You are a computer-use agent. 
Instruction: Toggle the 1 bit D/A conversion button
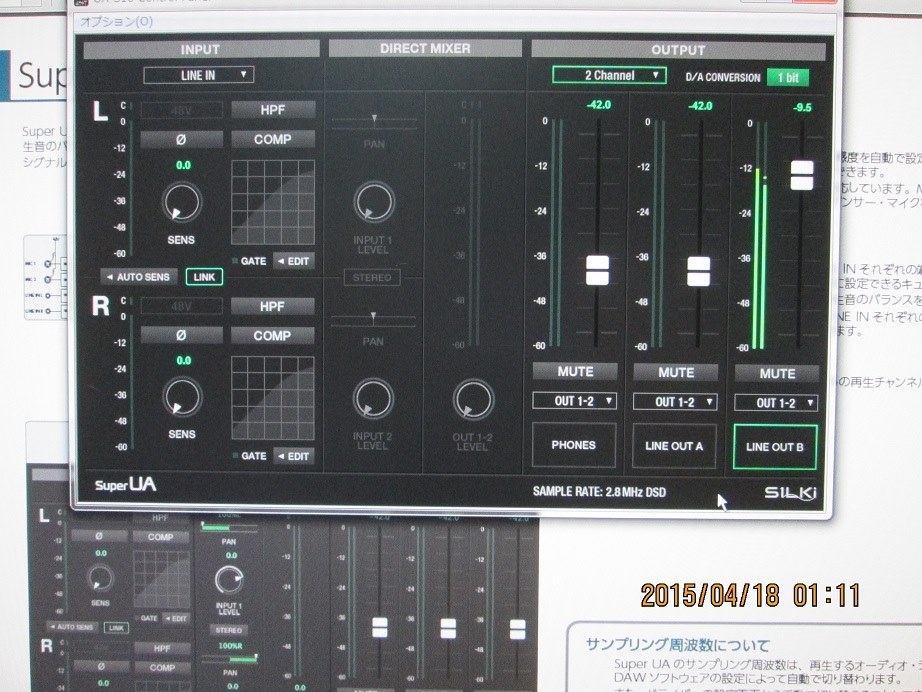[x=788, y=78]
